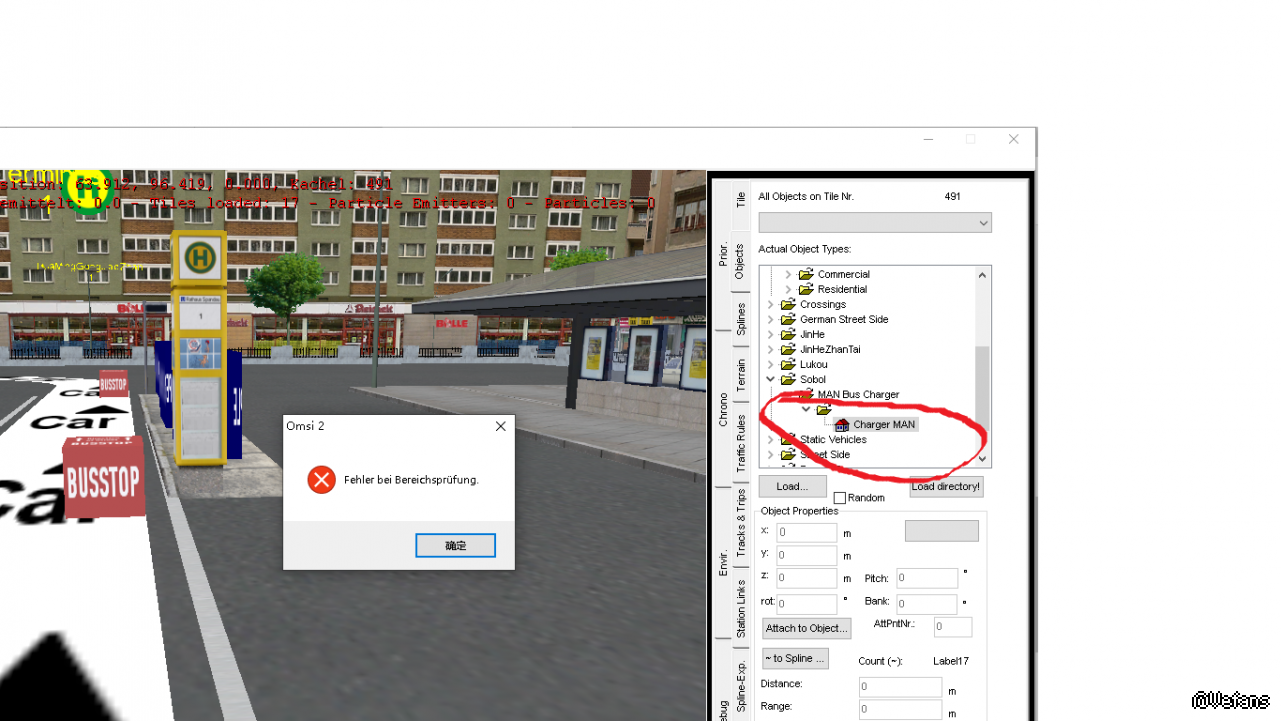The width and height of the screenshot is (1281, 721).
Task: Click the Distance input field
Action: (x=900, y=687)
